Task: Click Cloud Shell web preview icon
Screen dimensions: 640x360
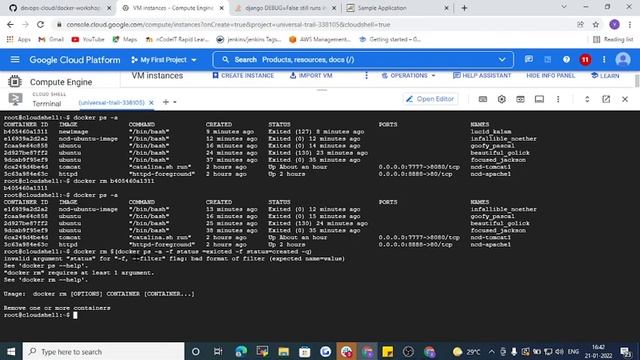Action: pos(520,99)
